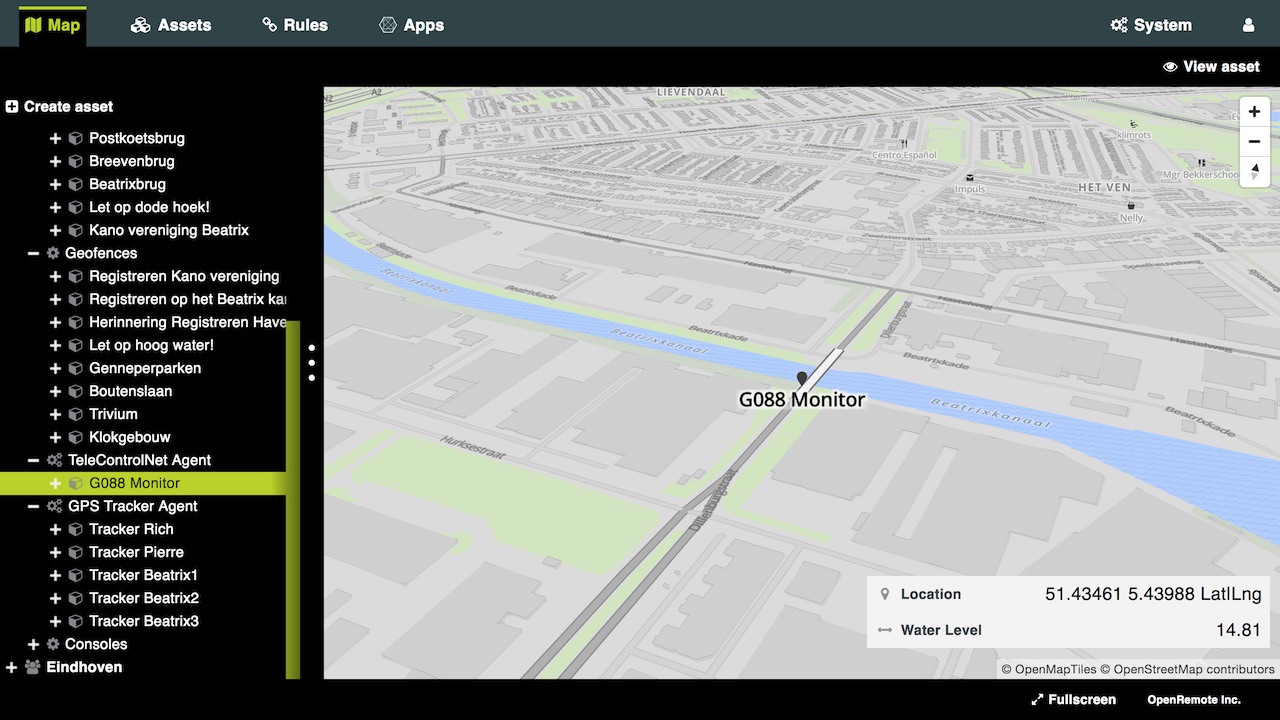The image size is (1280, 720).
Task: Click the Tracker Rich cube icon
Action: pos(75,529)
